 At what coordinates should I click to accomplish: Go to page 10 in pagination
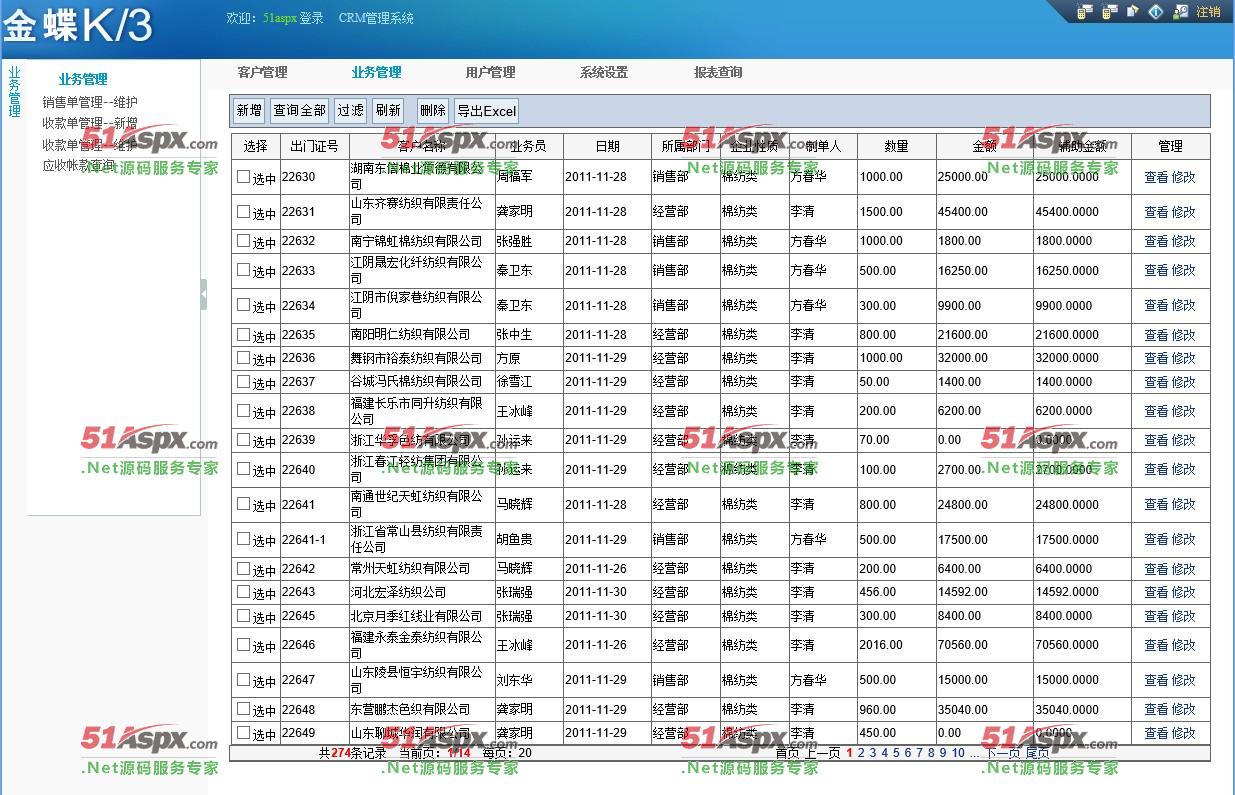(958, 753)
